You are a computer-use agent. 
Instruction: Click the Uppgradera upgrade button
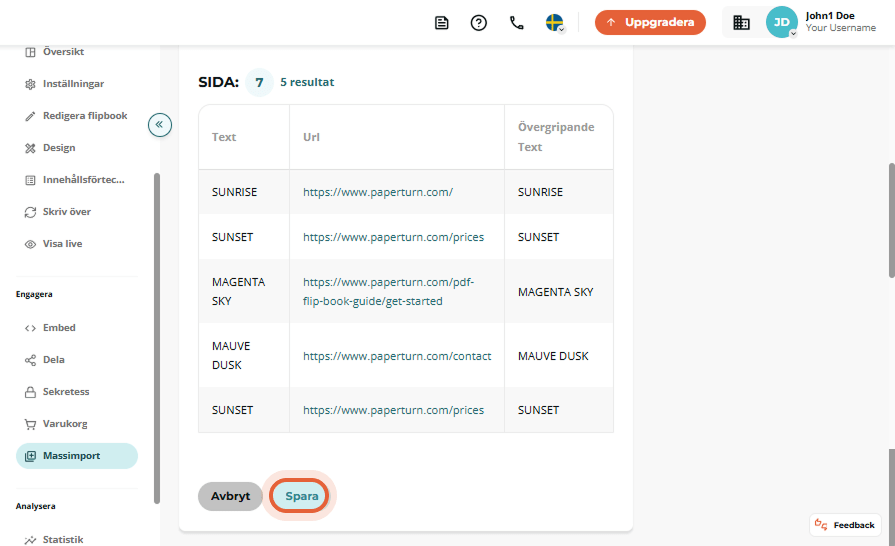650,22
